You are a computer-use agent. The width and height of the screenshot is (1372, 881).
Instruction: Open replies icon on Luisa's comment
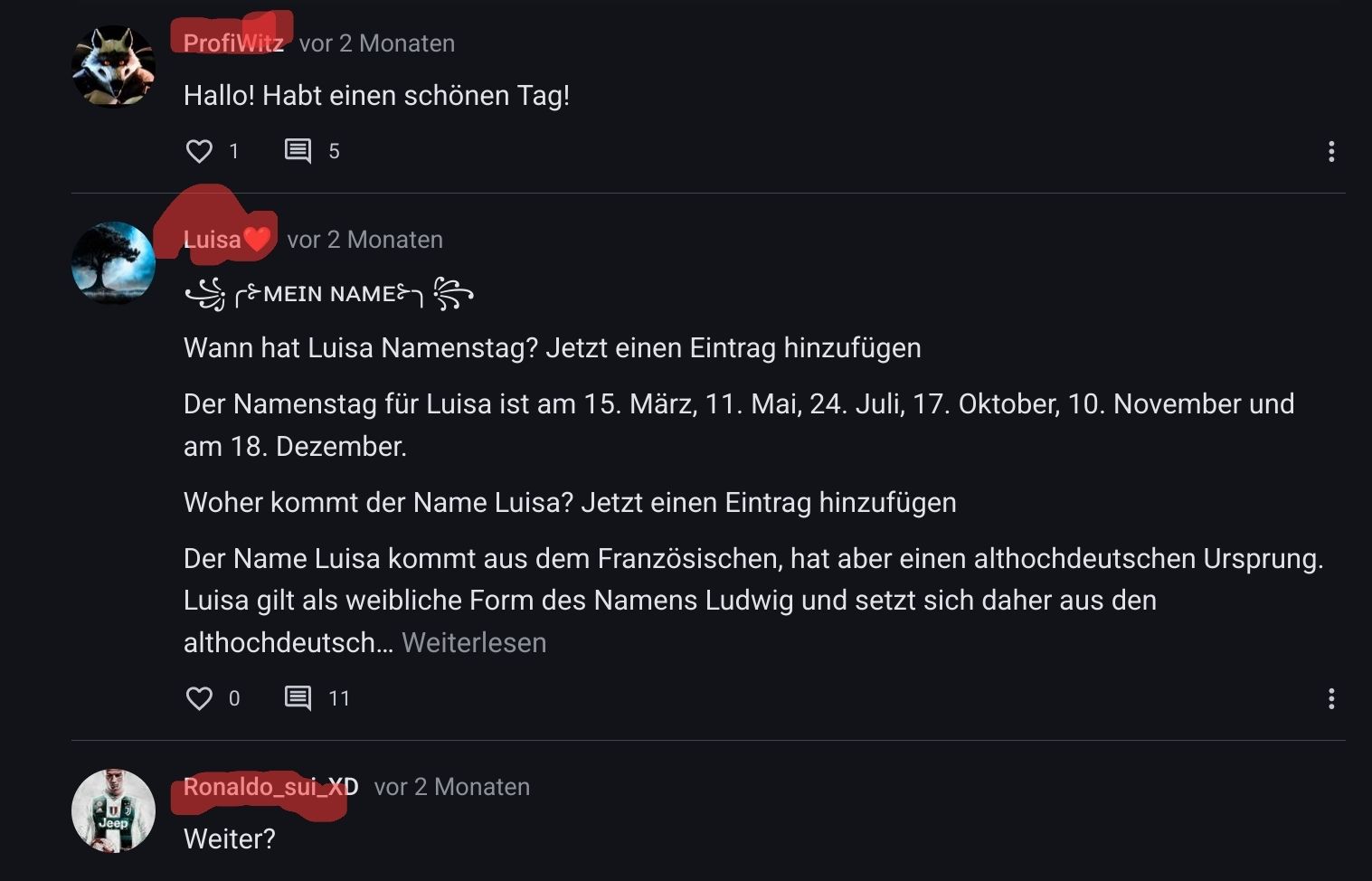click(x=298, y=698)
